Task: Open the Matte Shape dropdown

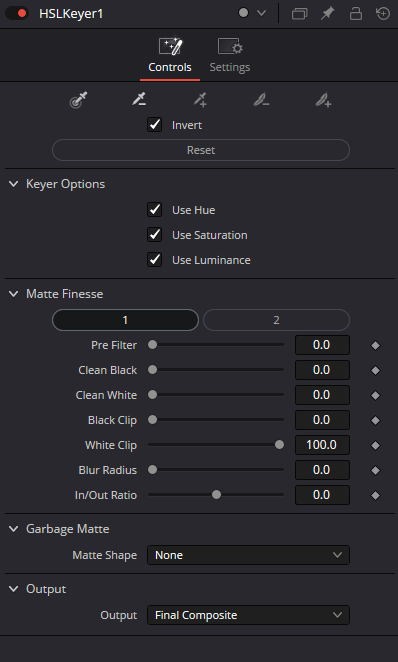Action: point(248,555)
